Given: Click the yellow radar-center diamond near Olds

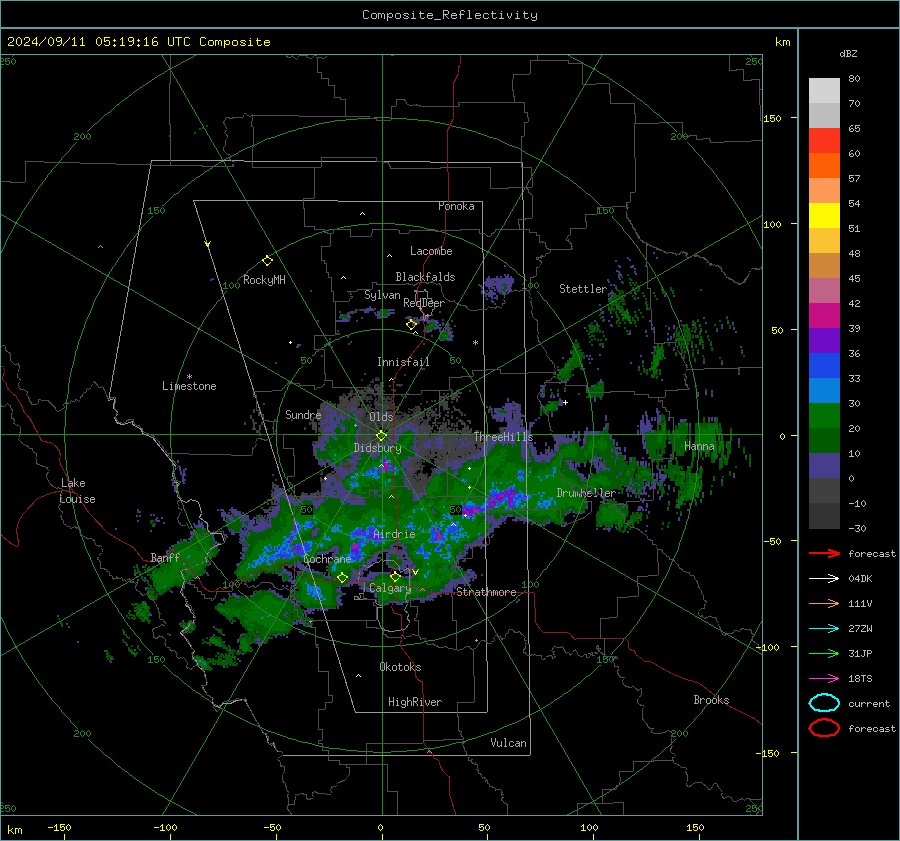Looking at the screenshot, I should tap(382, 436).
